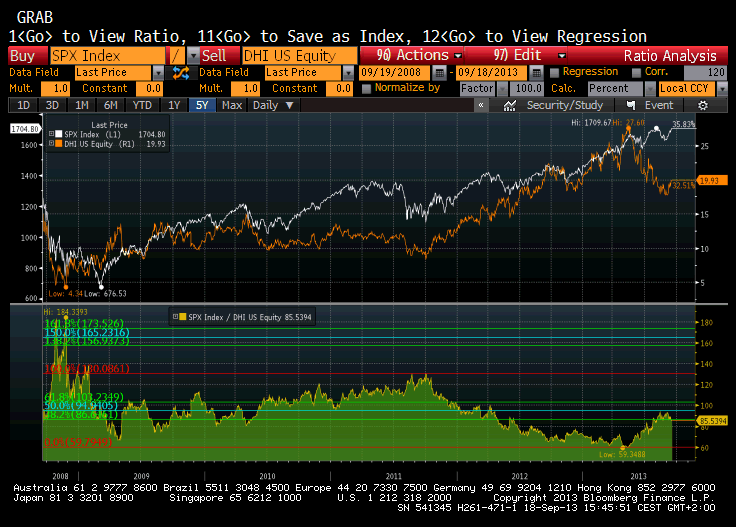This screenshot has width=736, height=527.
Task: Open the end date calendar picker icon
Action: pyautogui.click(x=537, y=73)
